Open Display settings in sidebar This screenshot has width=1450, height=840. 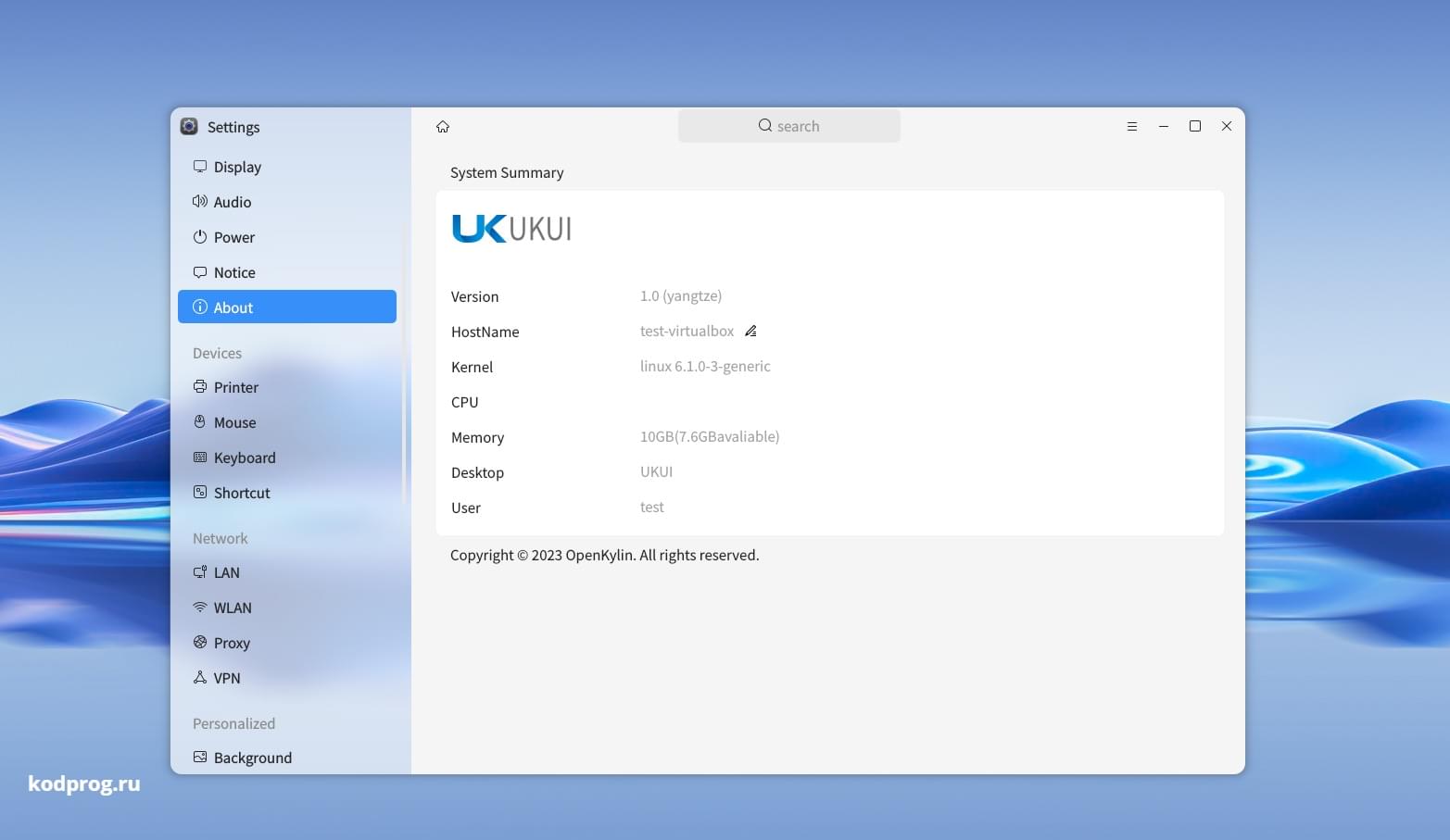click(x=287, y=167)
